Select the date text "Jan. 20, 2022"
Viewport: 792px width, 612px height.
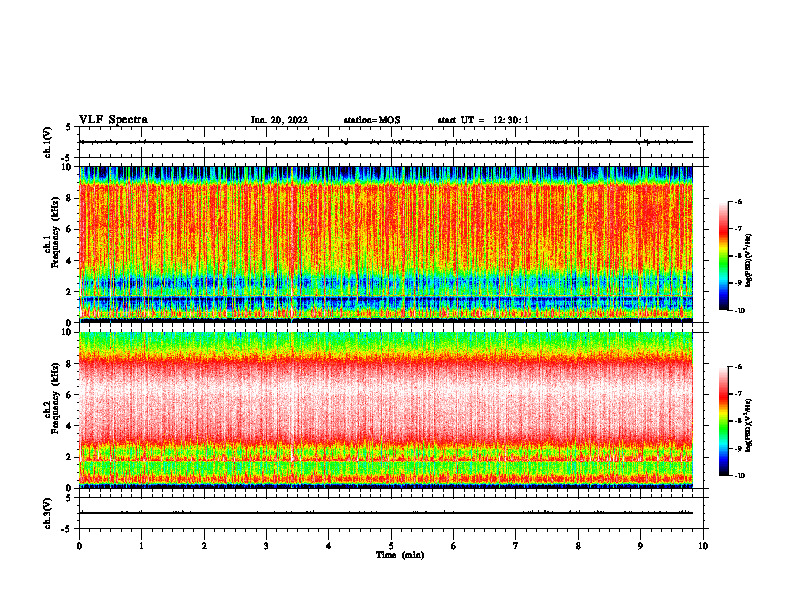point(279,120)
